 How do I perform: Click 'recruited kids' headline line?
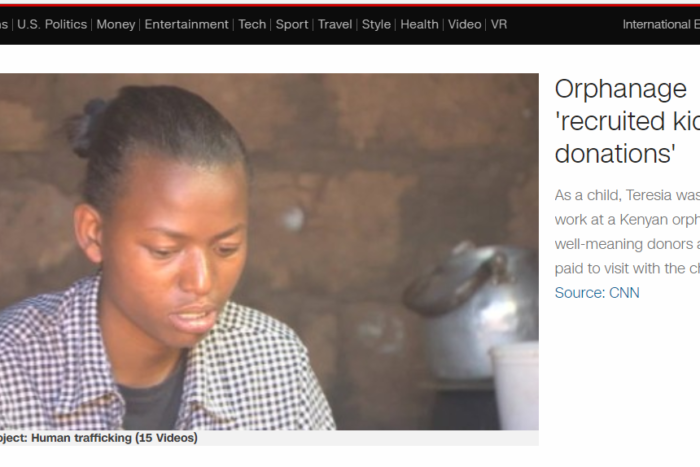627,121
